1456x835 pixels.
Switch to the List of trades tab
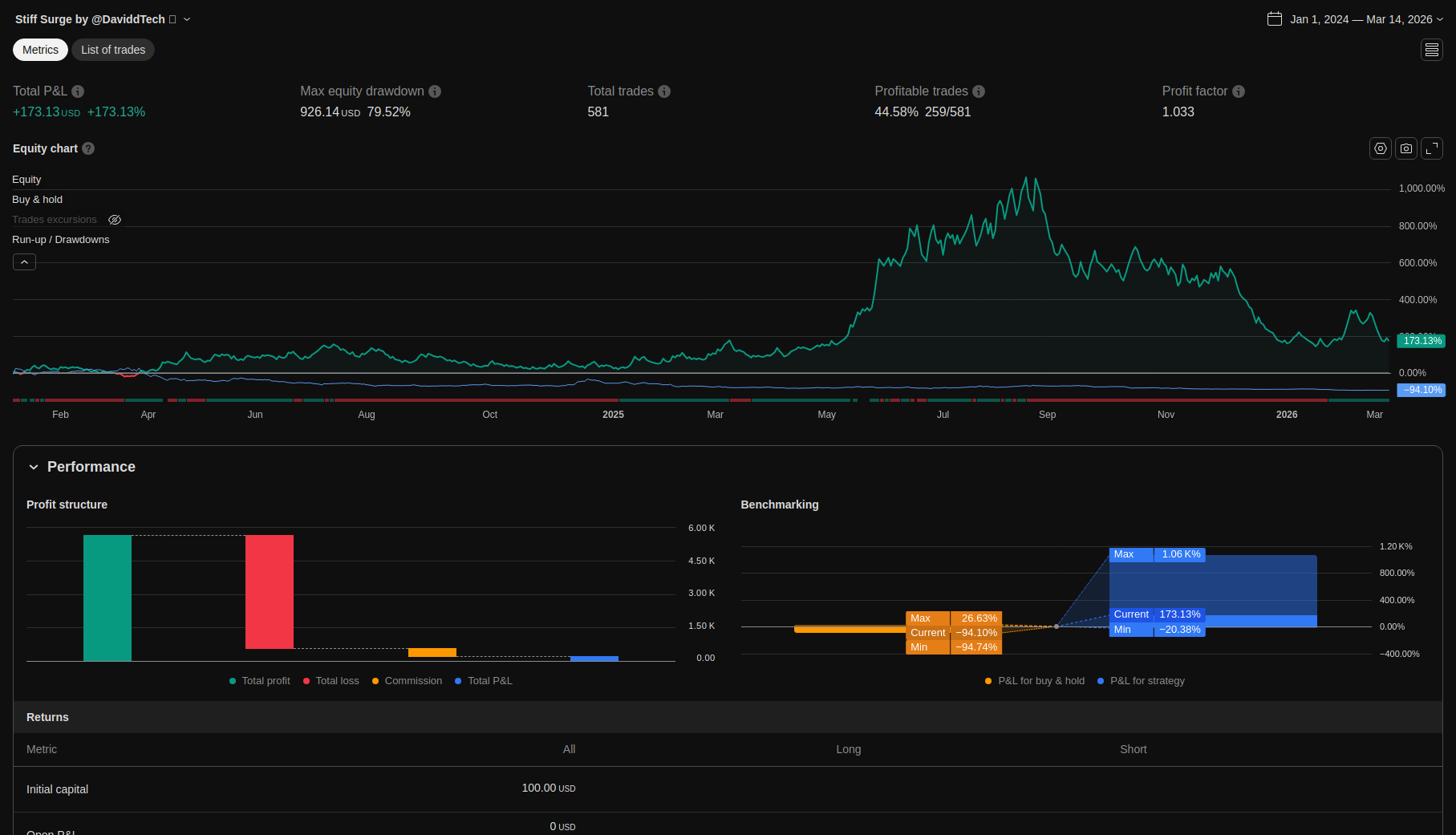(x=113, y=50)
